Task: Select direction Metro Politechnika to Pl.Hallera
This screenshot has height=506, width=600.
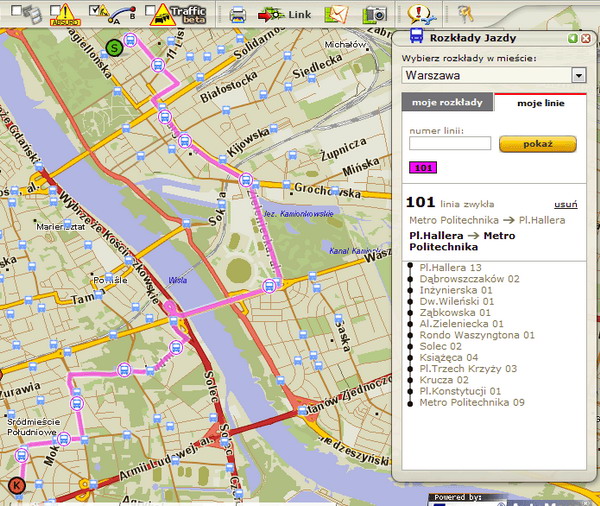Action: point(487,220)
